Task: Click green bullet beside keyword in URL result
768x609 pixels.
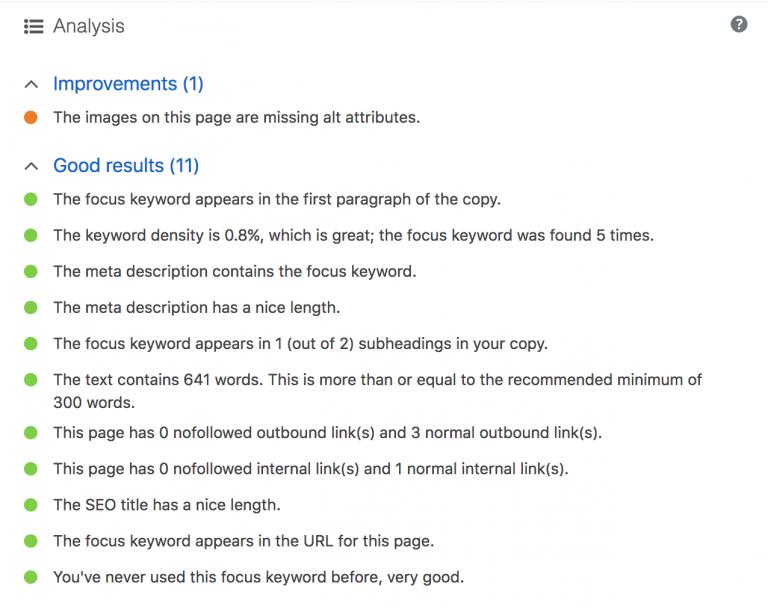Action: (x=31, y=541)
